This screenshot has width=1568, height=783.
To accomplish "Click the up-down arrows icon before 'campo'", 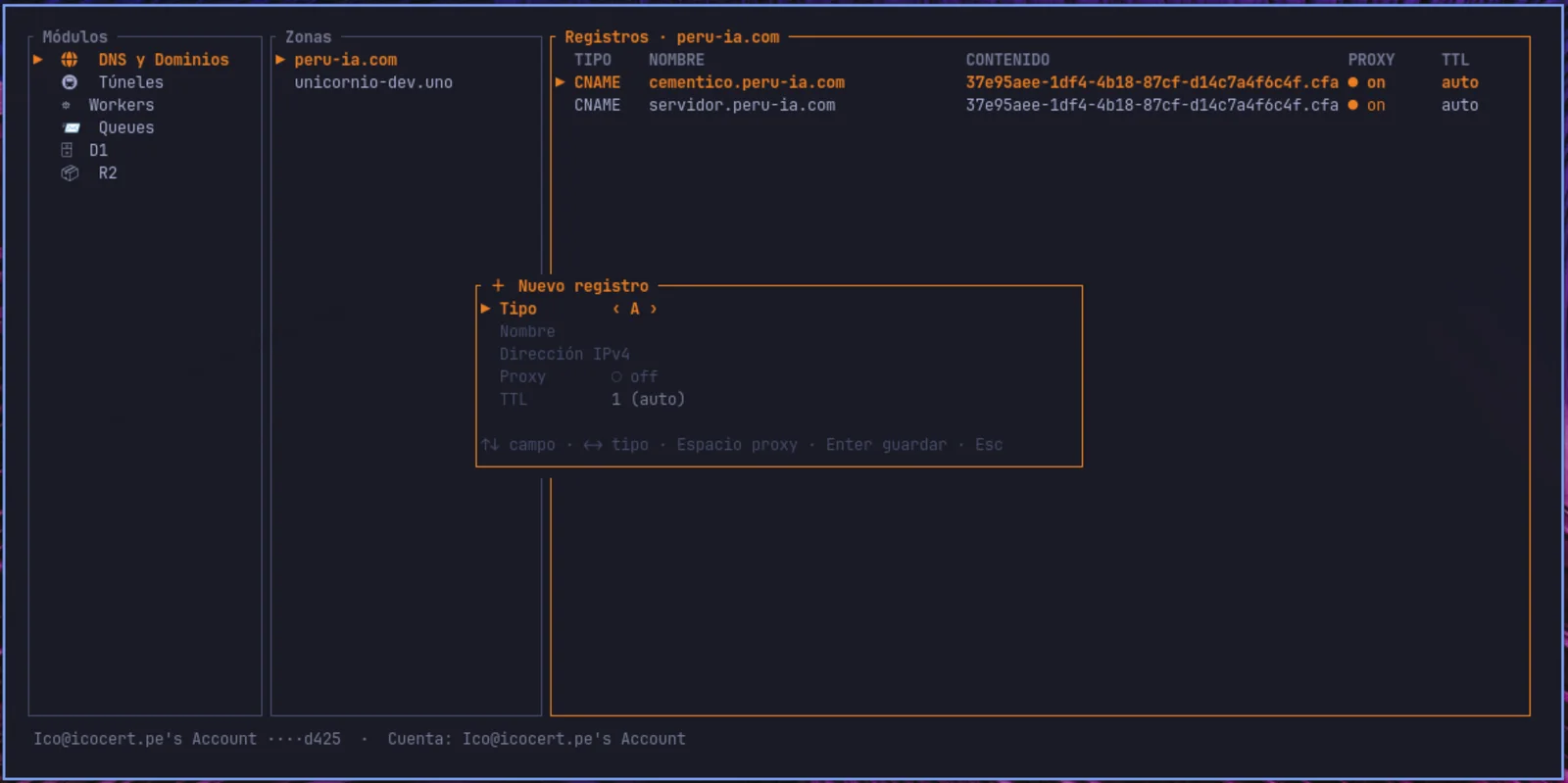I will (490, 445).
